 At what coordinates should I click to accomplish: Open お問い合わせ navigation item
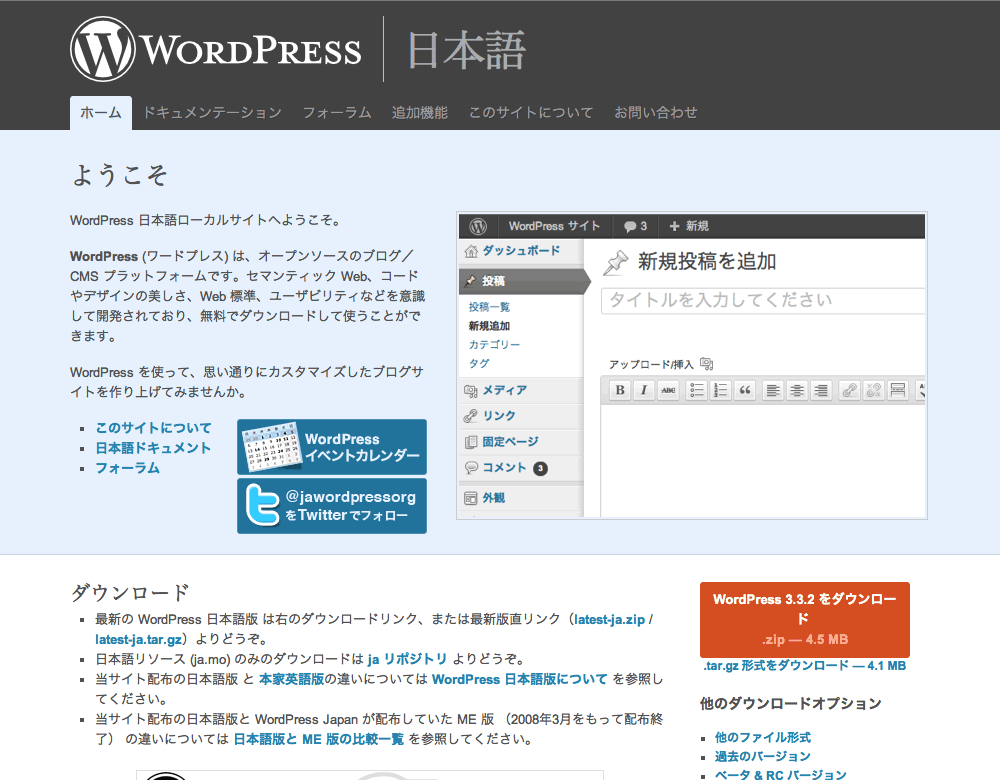[656, 113]
